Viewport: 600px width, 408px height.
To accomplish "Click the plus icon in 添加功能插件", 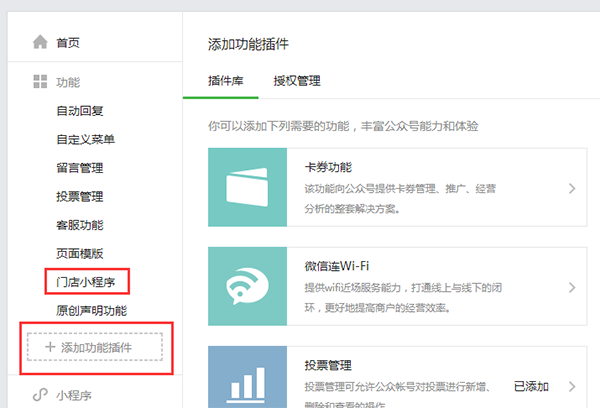I will pyautogui.click(x=50, y=347).
